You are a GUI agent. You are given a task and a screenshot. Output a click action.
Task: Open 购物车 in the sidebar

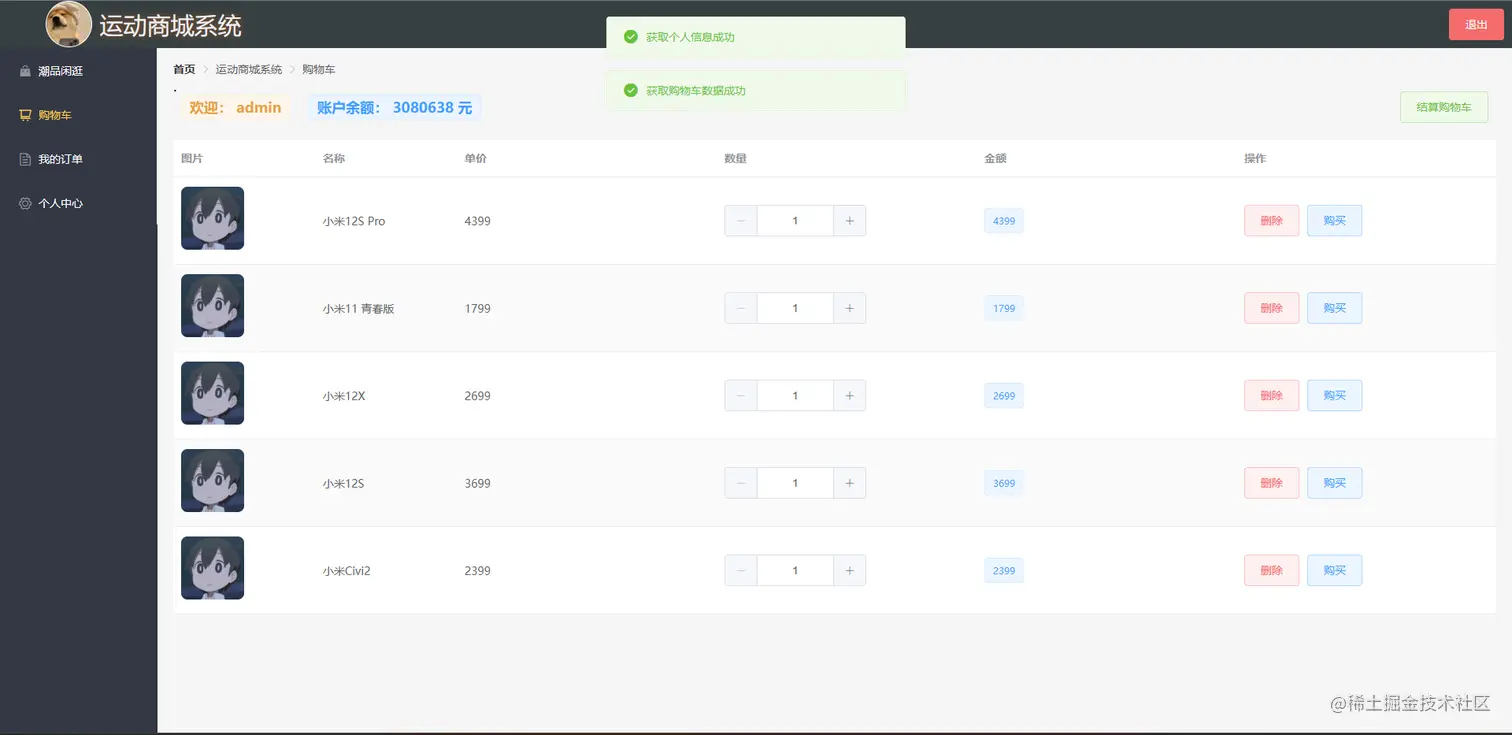click(78, 115)
